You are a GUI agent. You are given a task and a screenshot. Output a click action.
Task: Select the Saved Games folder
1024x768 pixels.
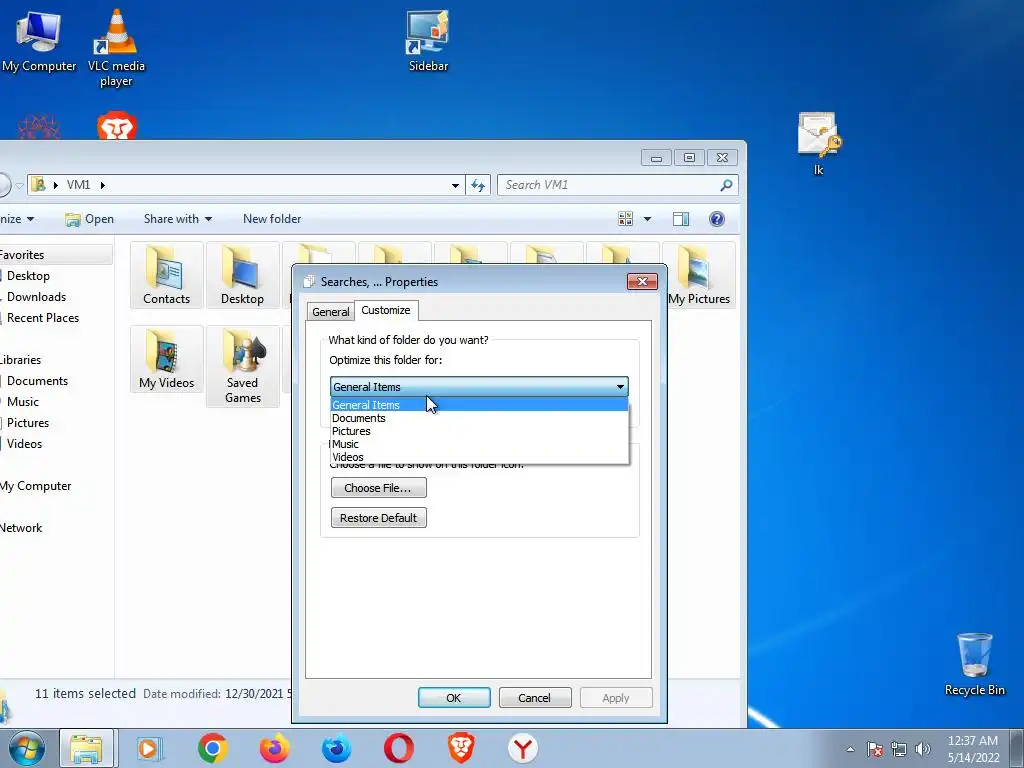[242, 366]
